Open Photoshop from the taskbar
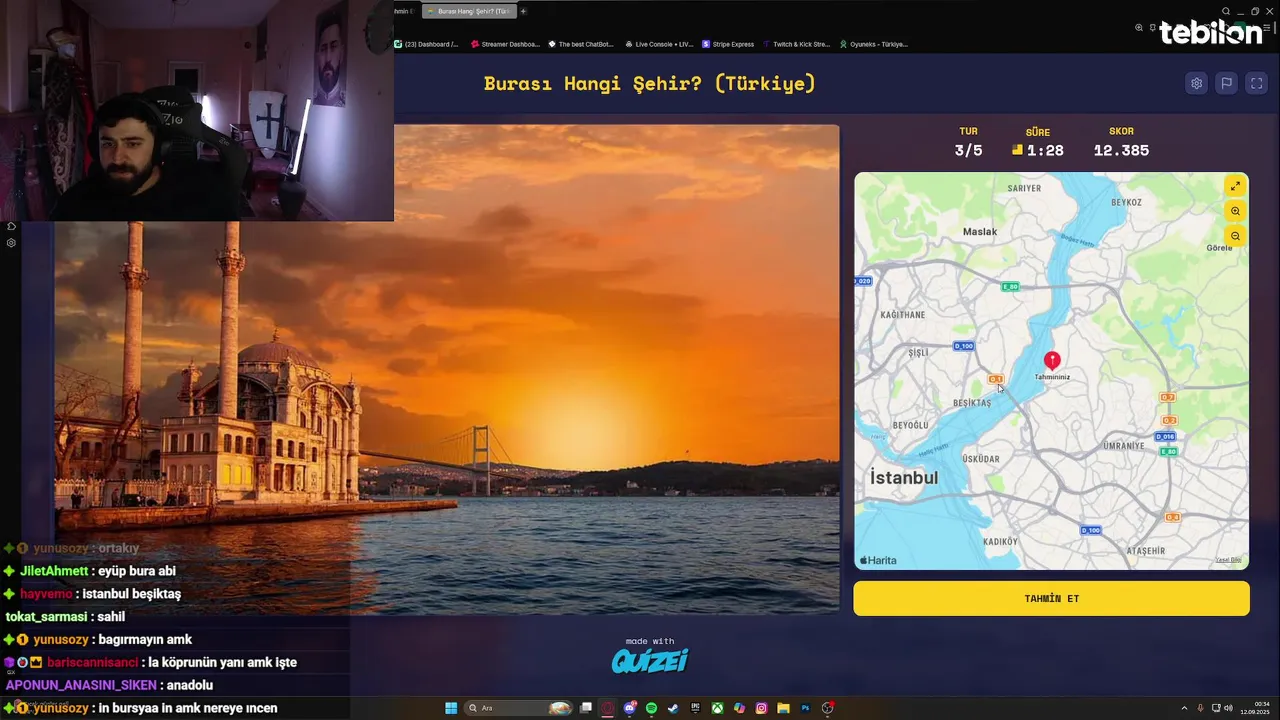 pyautogui.click(x=805, y=708)
